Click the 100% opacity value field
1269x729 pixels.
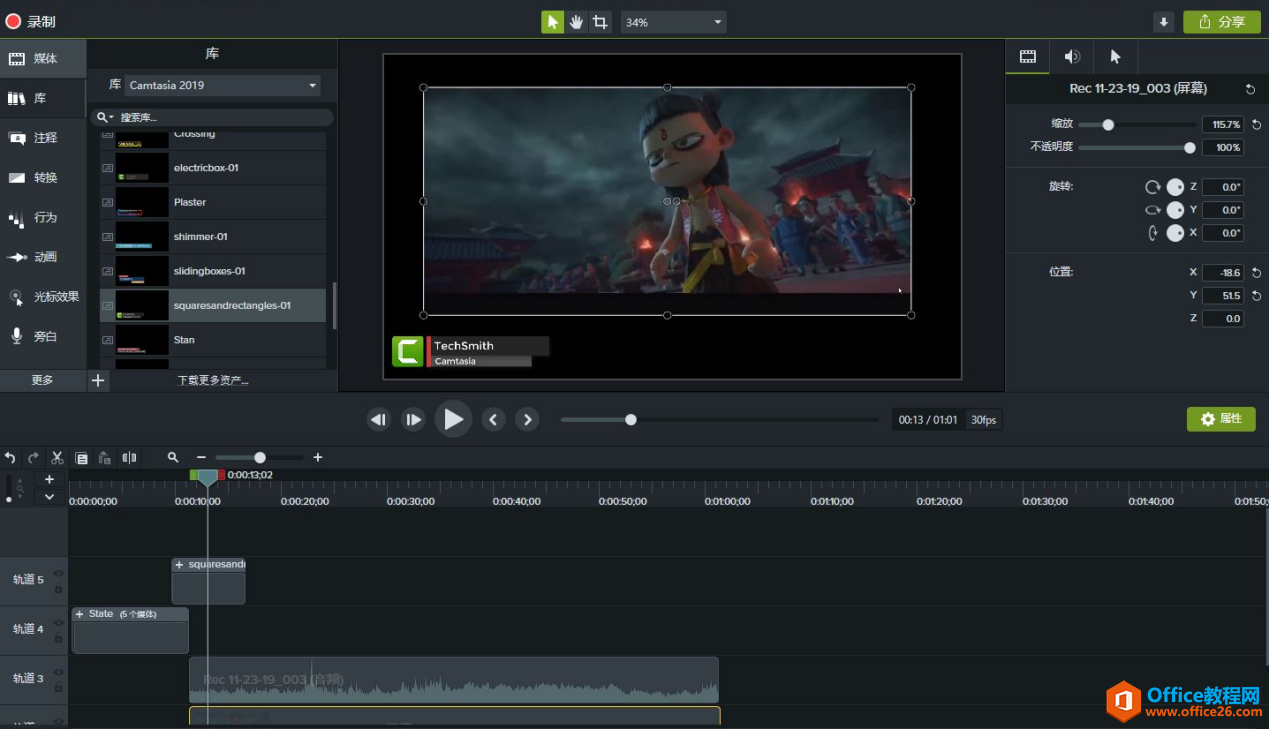pos(1222,148)
